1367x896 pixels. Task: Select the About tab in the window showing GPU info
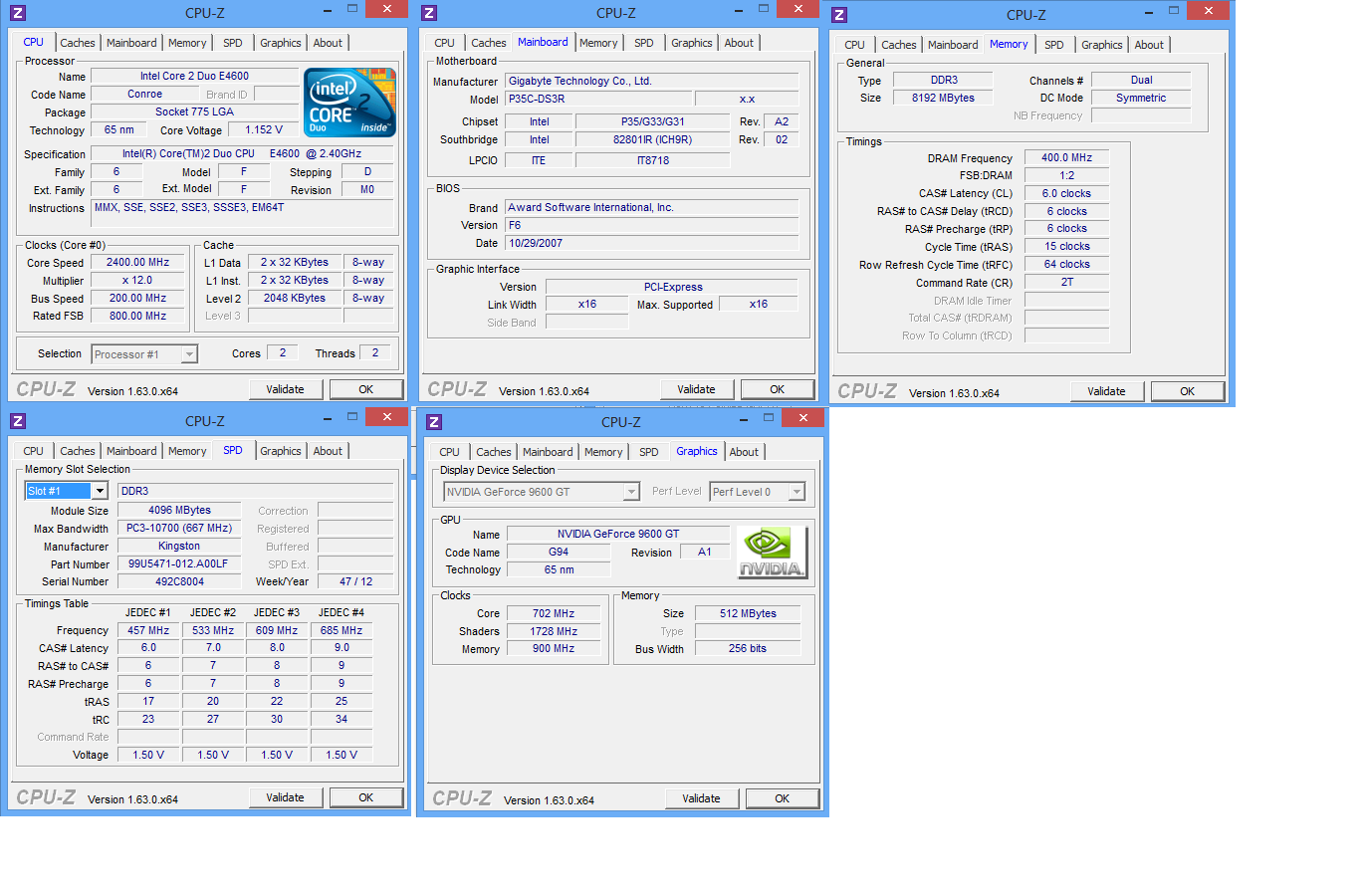click(744, 452)
